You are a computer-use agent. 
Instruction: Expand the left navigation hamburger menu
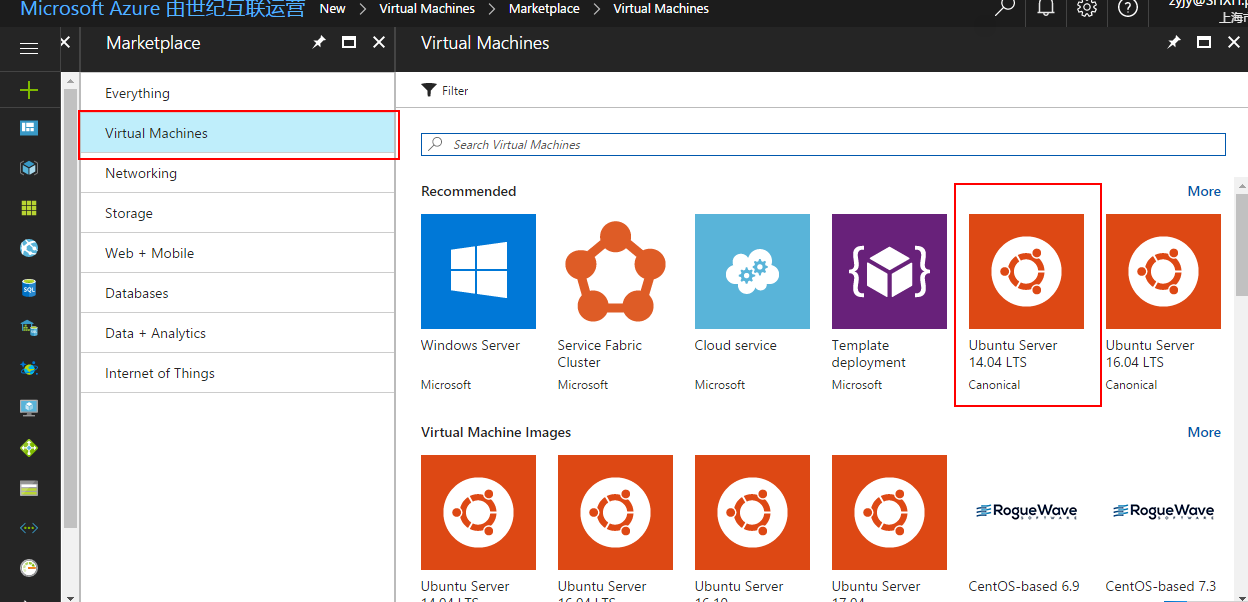point(29,48)
